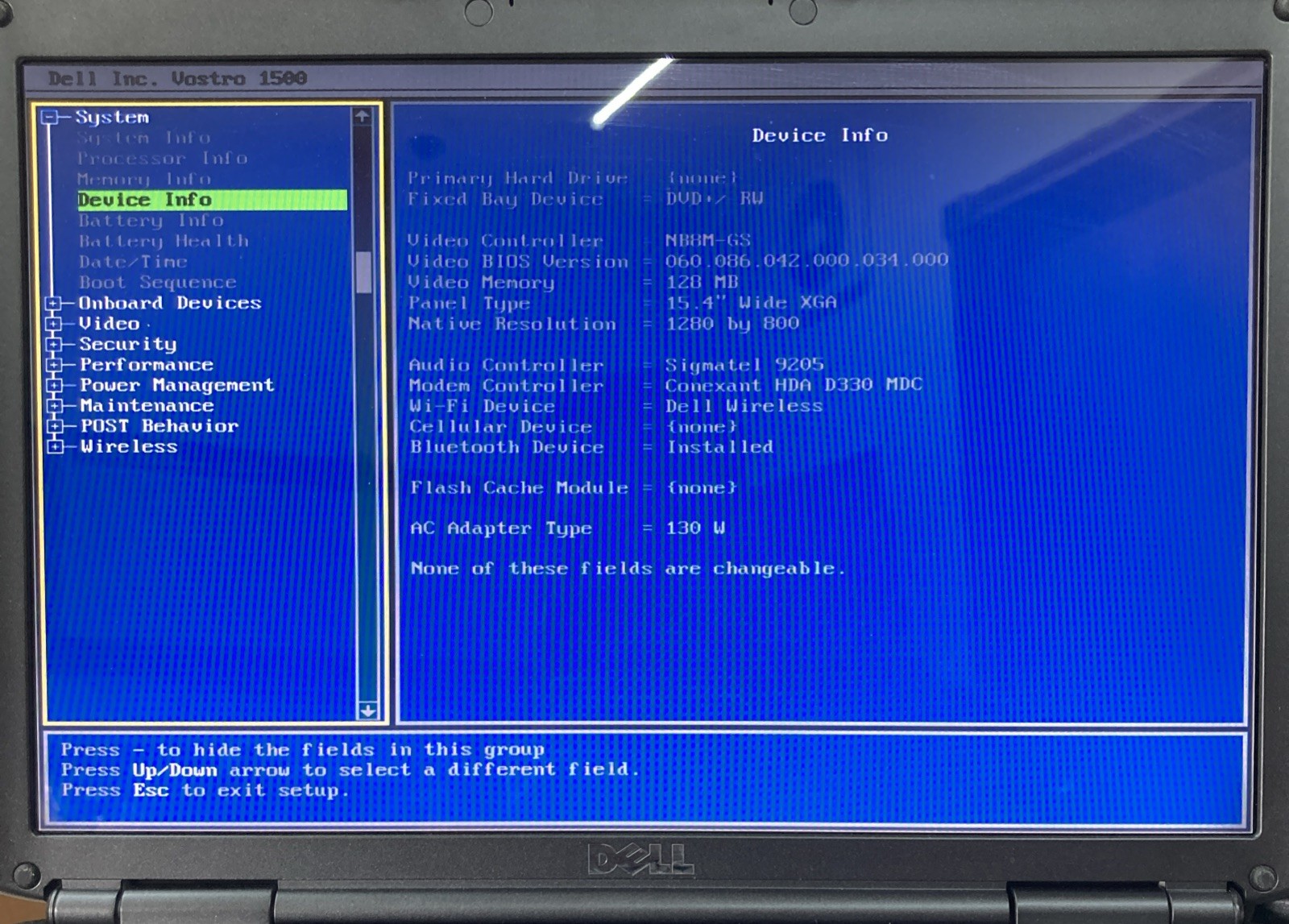
Task: Click the Dell Inc. Vostro 1500 title
Action: pos(177,79)
